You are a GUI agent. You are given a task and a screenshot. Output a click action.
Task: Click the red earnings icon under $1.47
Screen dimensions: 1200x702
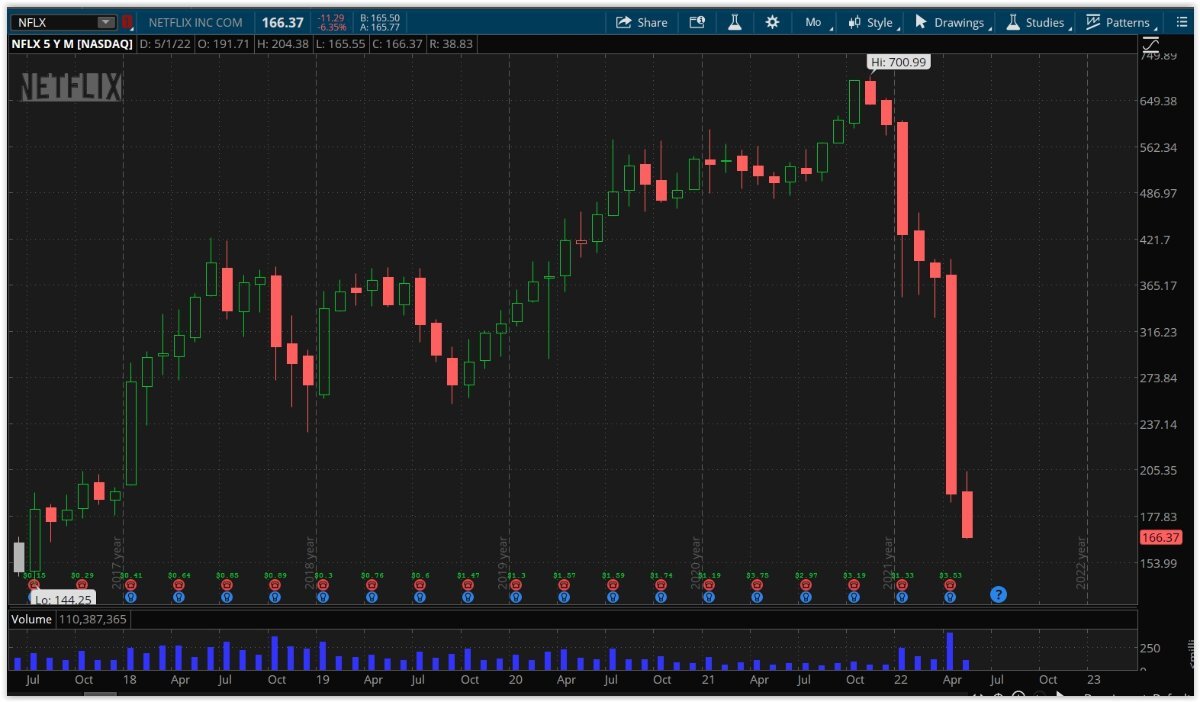click(x=468, y=585)
